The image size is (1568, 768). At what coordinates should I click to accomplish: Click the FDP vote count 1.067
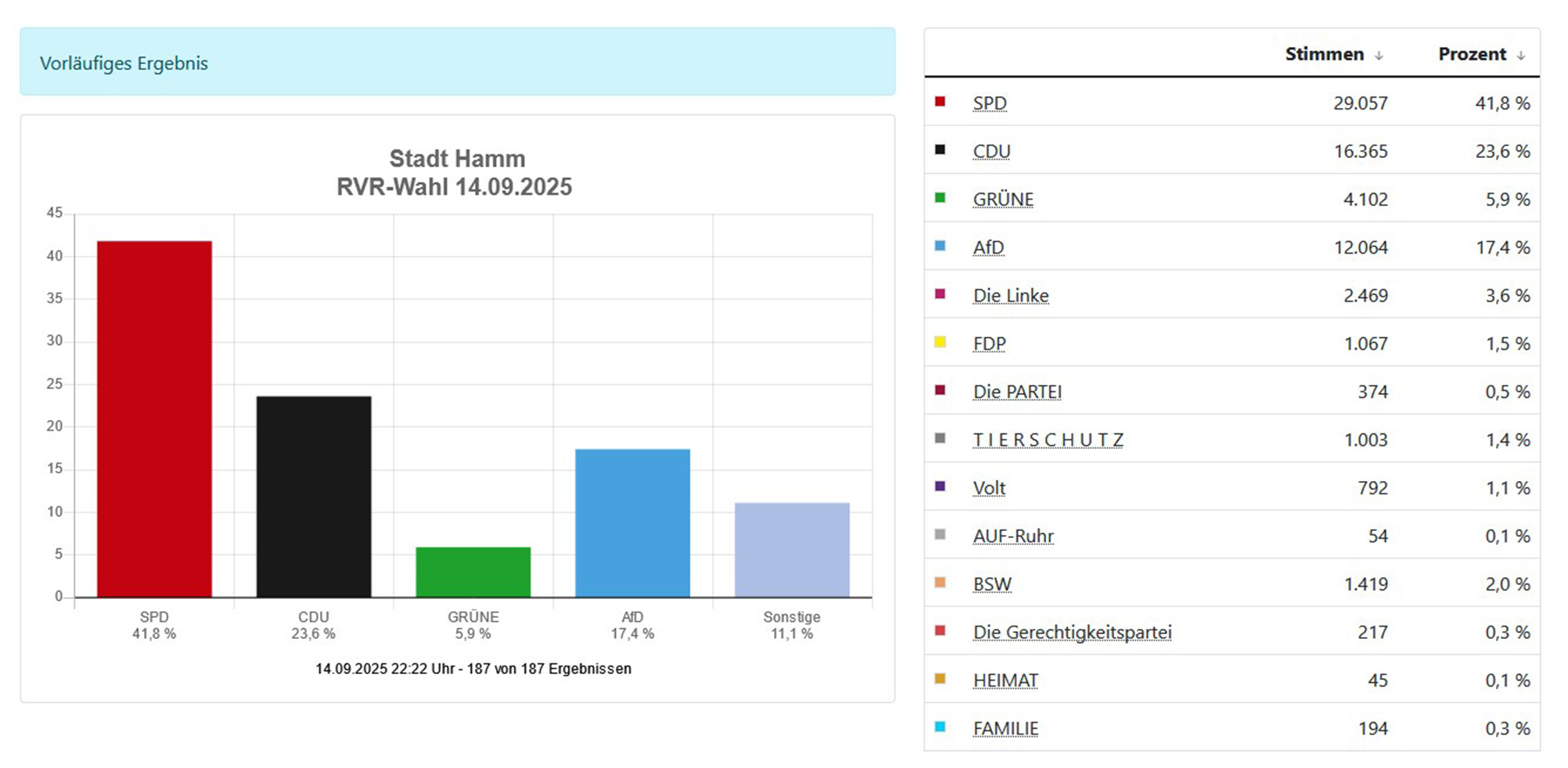(1366, 343)
